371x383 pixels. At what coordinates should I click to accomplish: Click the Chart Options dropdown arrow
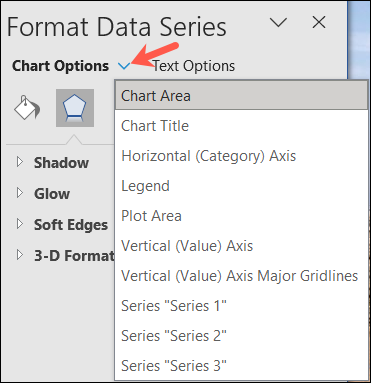[124, 66]
